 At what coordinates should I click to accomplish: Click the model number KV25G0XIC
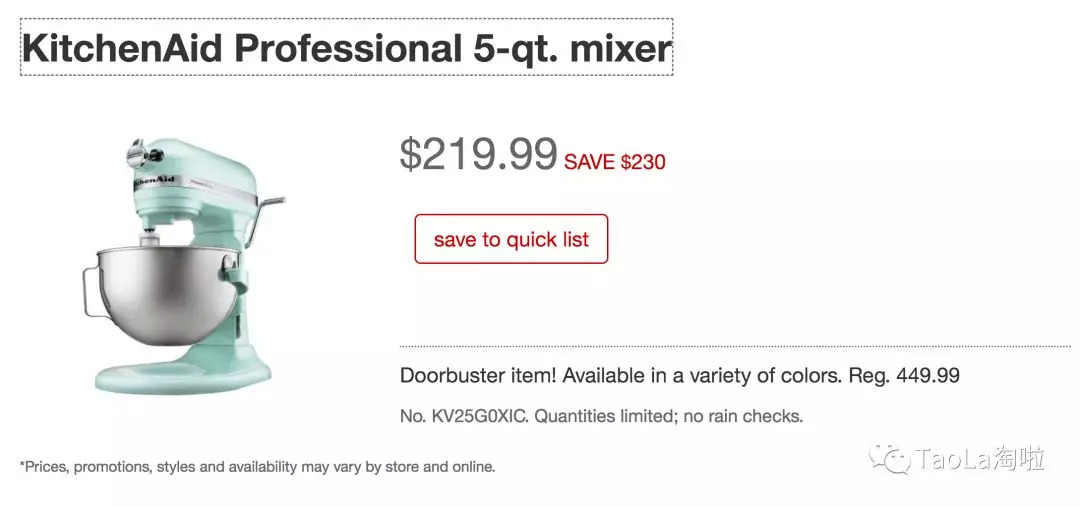[x=477, y=416]
